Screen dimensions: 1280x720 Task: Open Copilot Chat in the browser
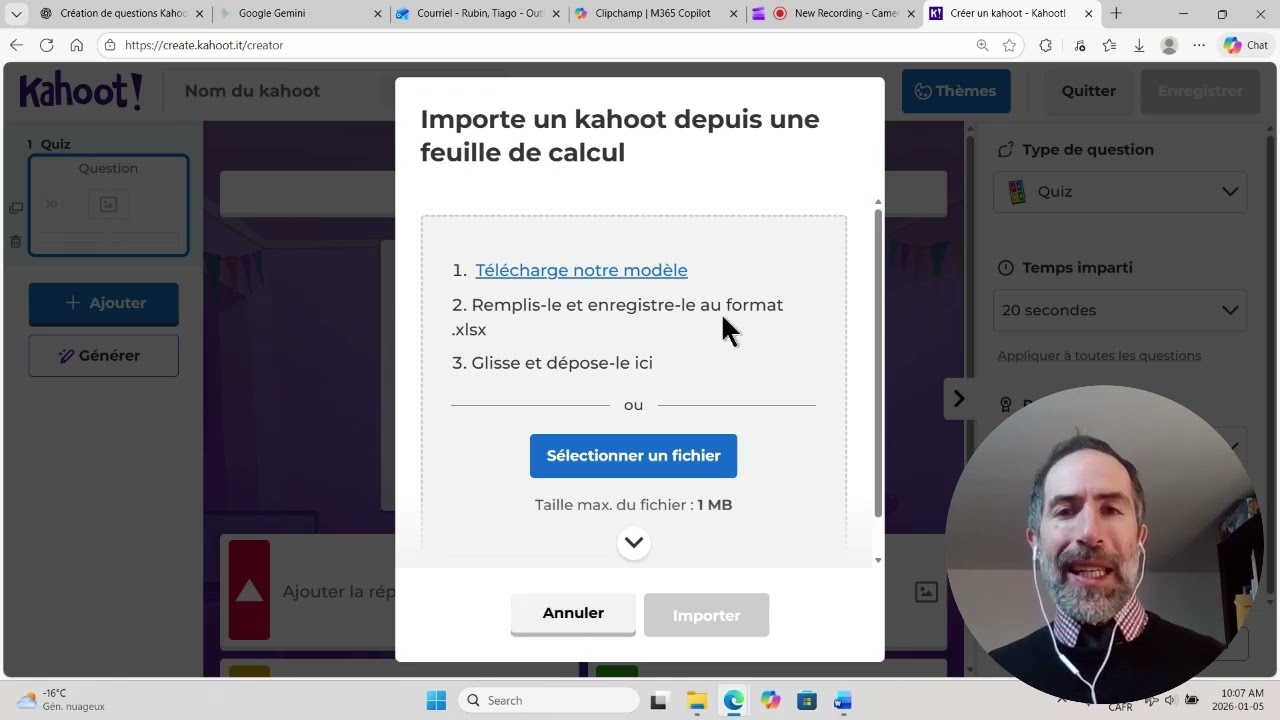(x=1245, y=45)
